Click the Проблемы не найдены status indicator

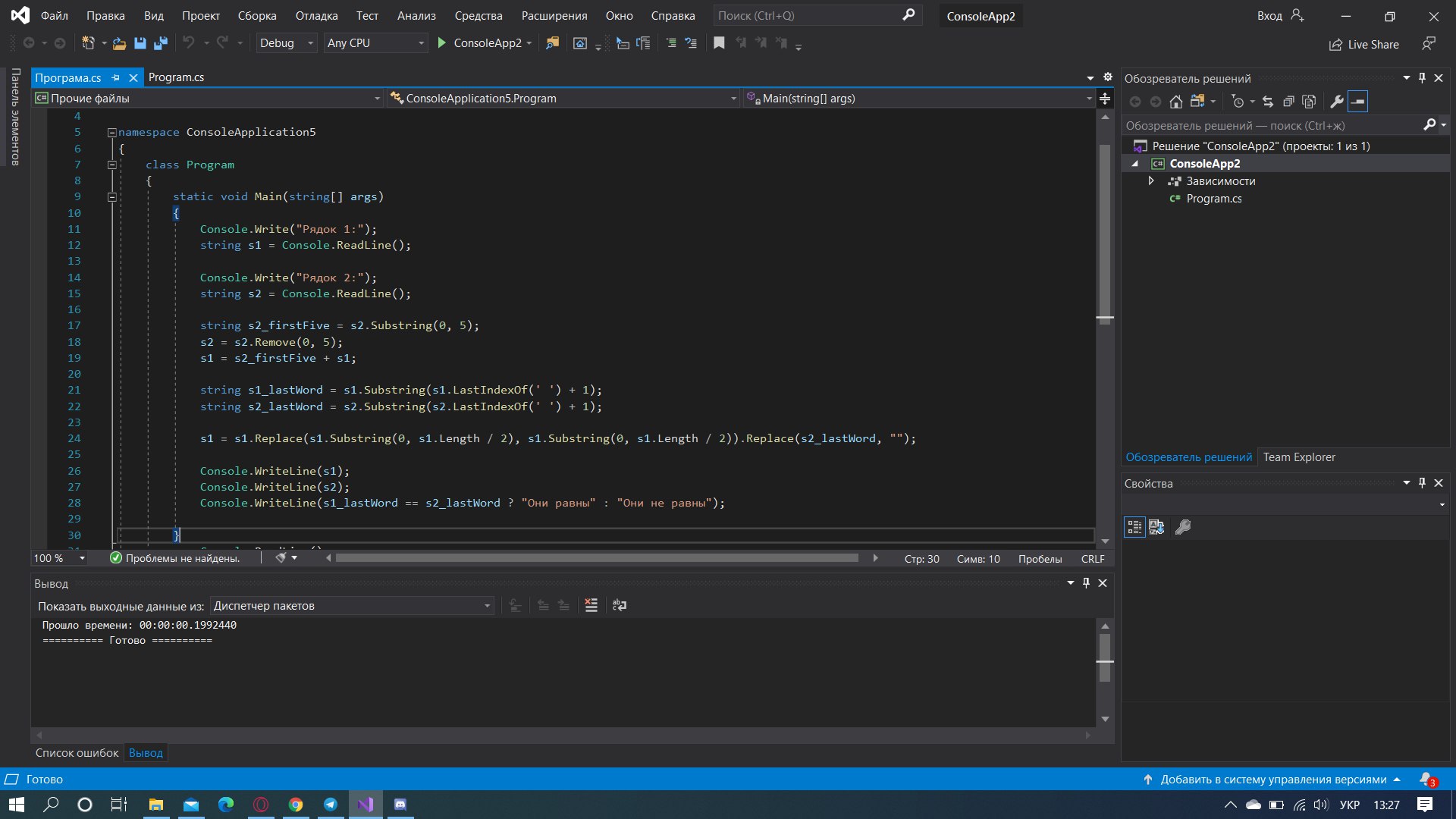[175, 558]
